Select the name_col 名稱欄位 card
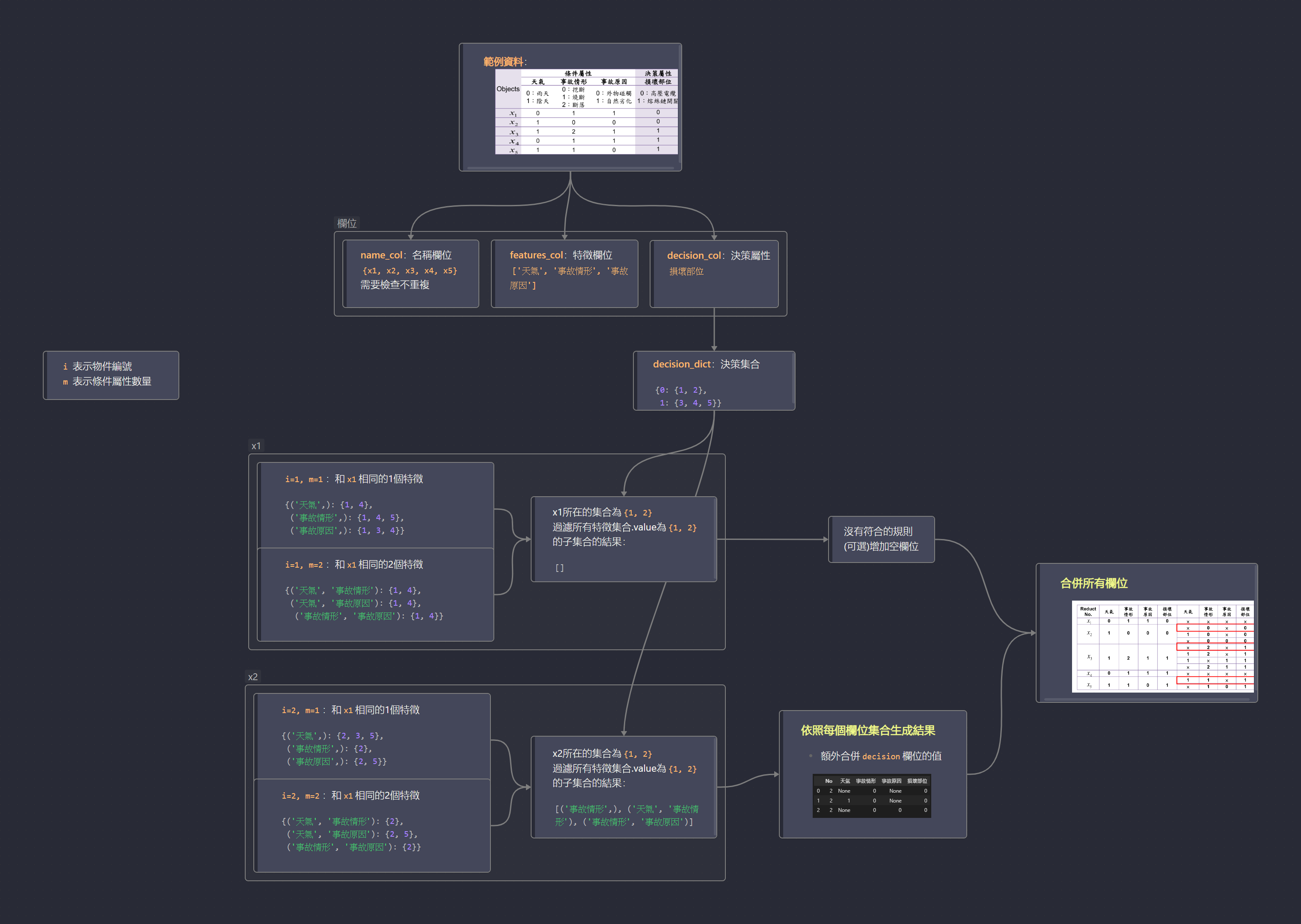This screenshot has width=1301, height=924. tap(411, 274)
